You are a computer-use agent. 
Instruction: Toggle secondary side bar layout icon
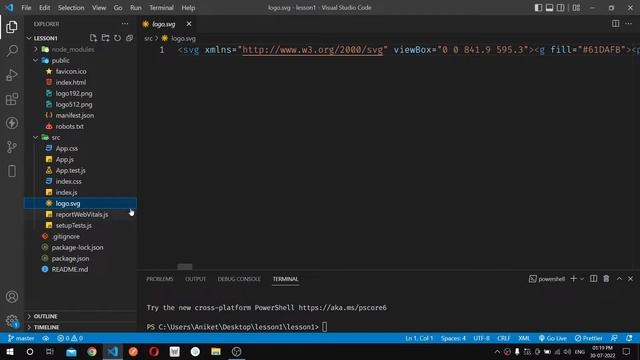pyautogui.click(x=561, y=7)
